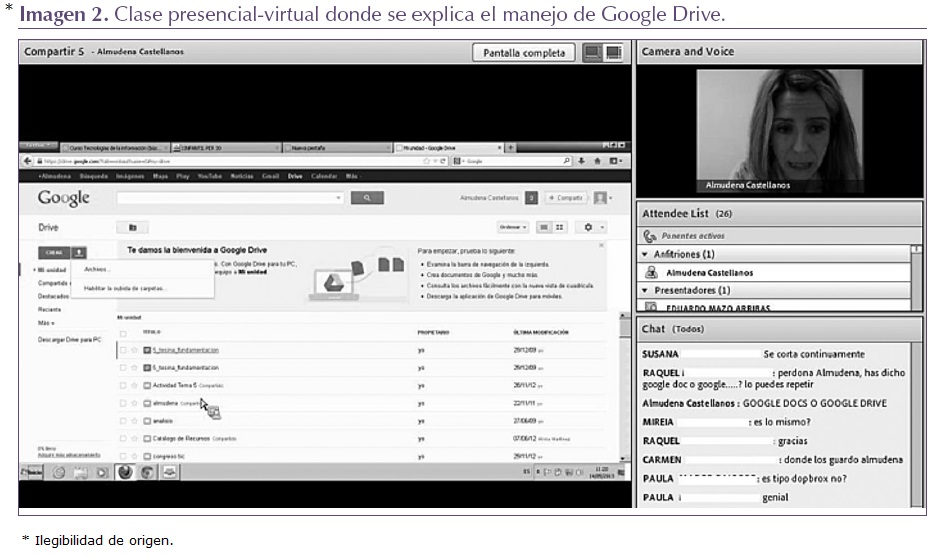
Task: Click the Crear button in Drive
Action: 53,252
